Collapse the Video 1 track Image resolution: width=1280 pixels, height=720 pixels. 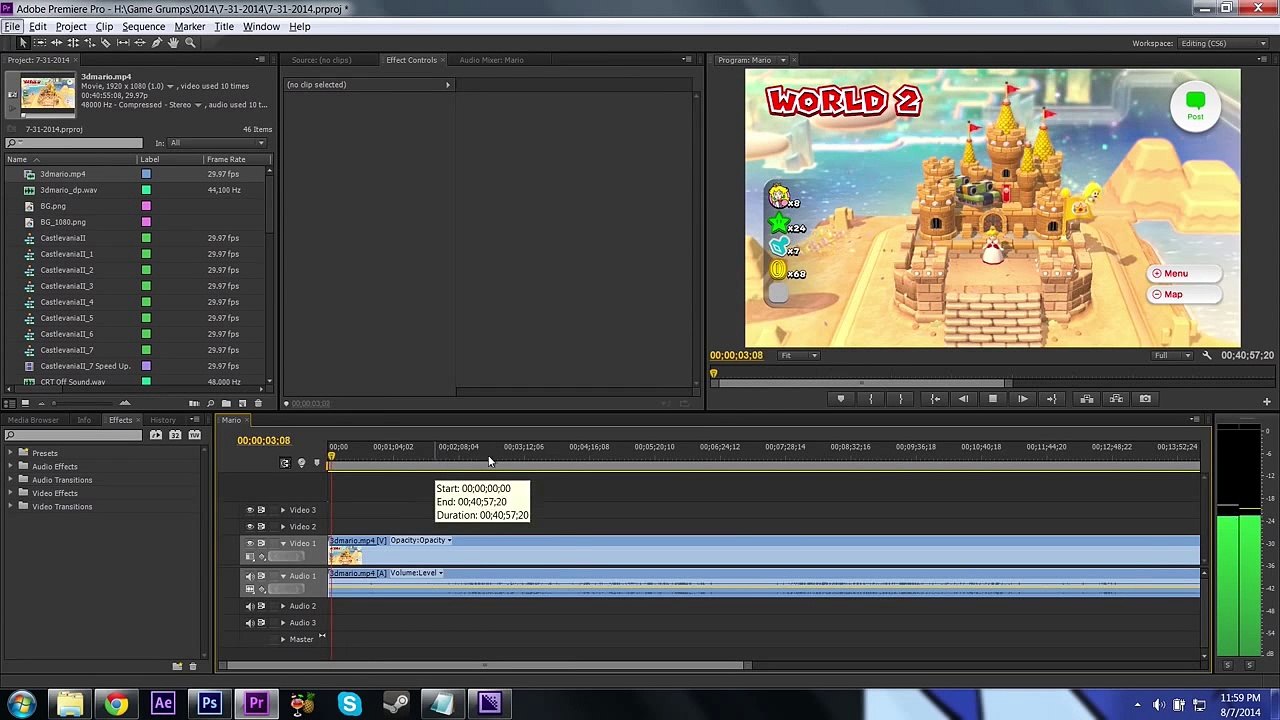pyautogui.click(x=283, y=543)
